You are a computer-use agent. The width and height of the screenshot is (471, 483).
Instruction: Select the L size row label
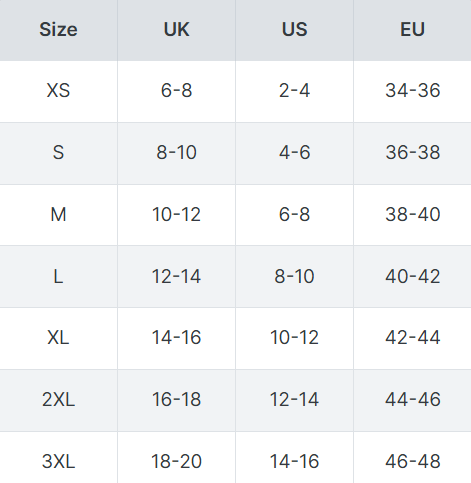(x=58, y=276)
